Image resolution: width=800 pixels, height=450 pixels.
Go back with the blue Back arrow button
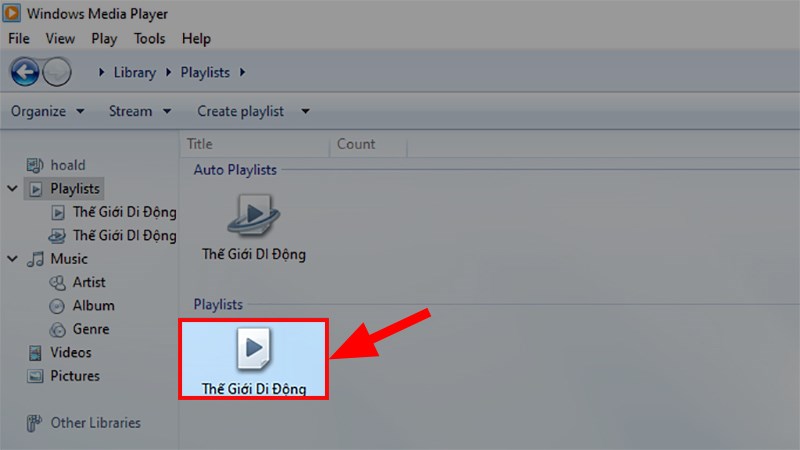pyautogui.click(x=24, y=72)
